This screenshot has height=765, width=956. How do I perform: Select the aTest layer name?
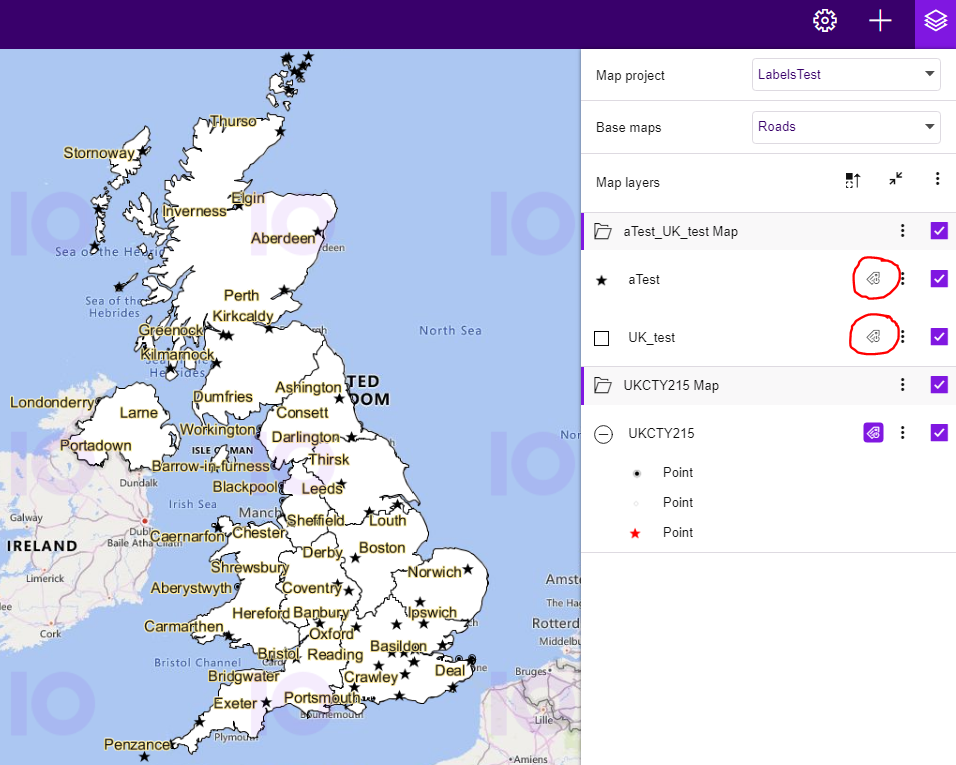tap(644, 280)
